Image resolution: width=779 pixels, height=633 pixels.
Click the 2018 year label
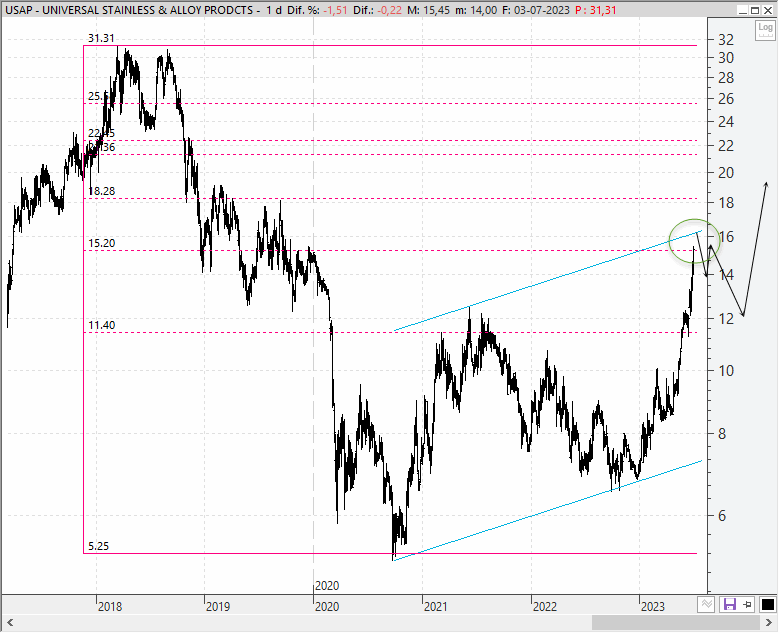tap(110, 607)
